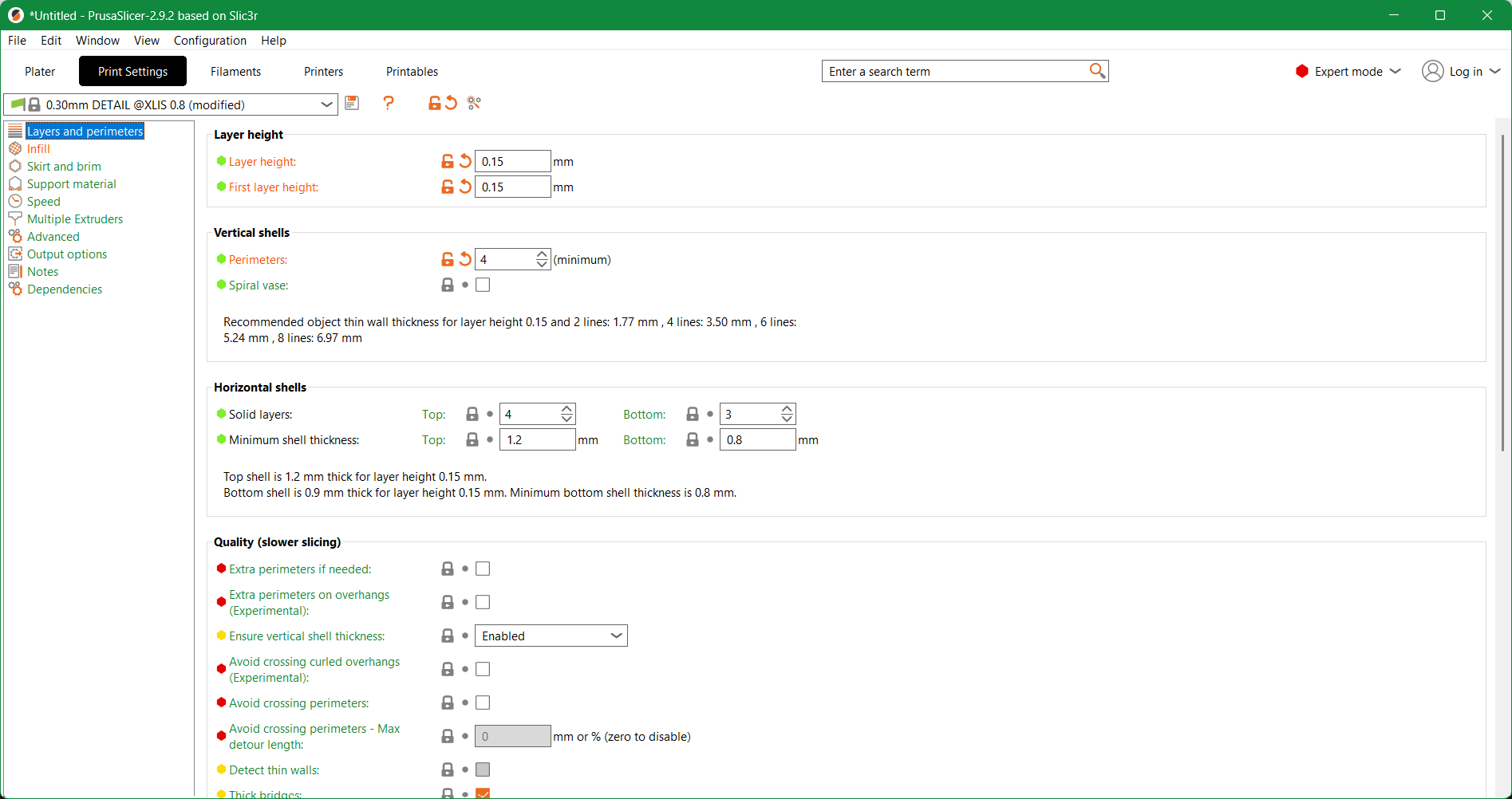Click First layer height reset arrow
Viewport: 1512px width, 799px height.
pyautogui.click(x=465, y=187)
